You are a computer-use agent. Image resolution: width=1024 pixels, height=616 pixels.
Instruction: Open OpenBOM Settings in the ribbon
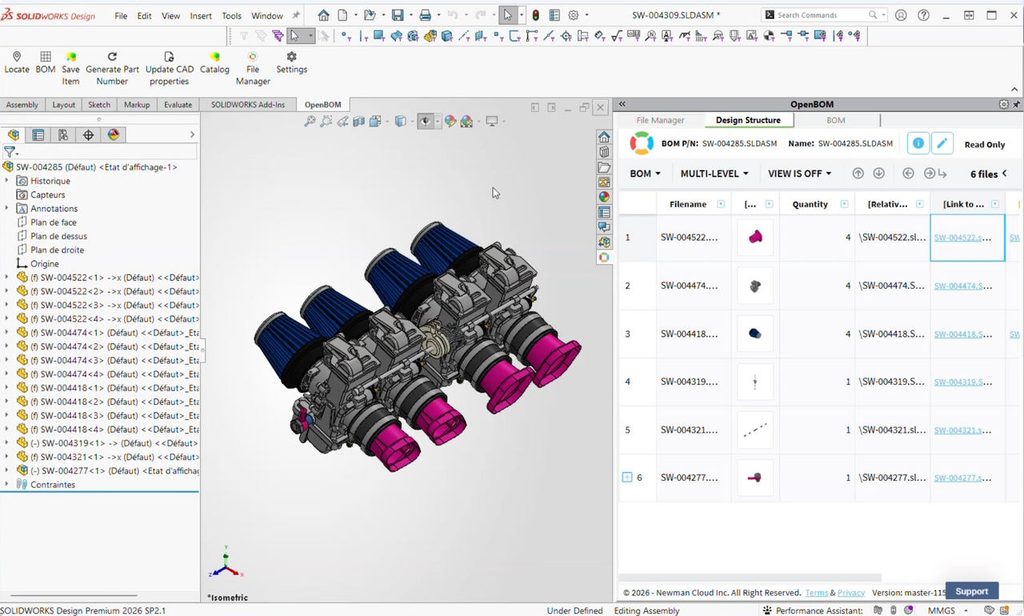pyautogui.click(x=291, y=63)
